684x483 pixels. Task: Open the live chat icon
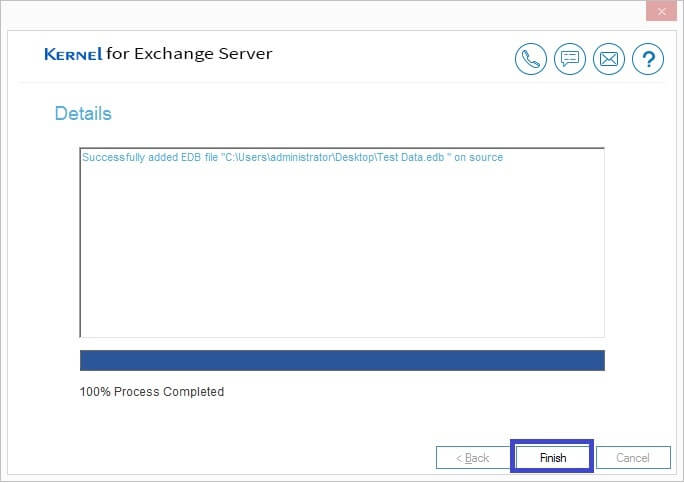coord(570,59)
